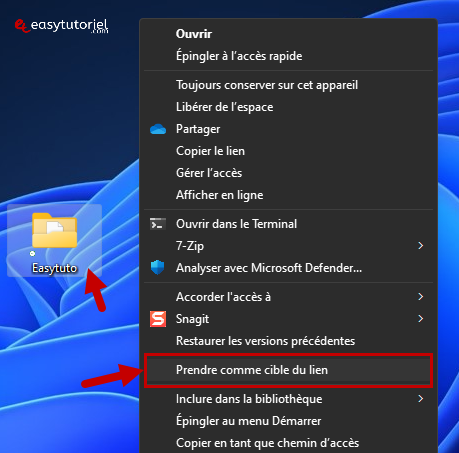Expand Inclure dans la bibliothèque submenu arrow
459x453 pixels.
(x=421, y=399)
